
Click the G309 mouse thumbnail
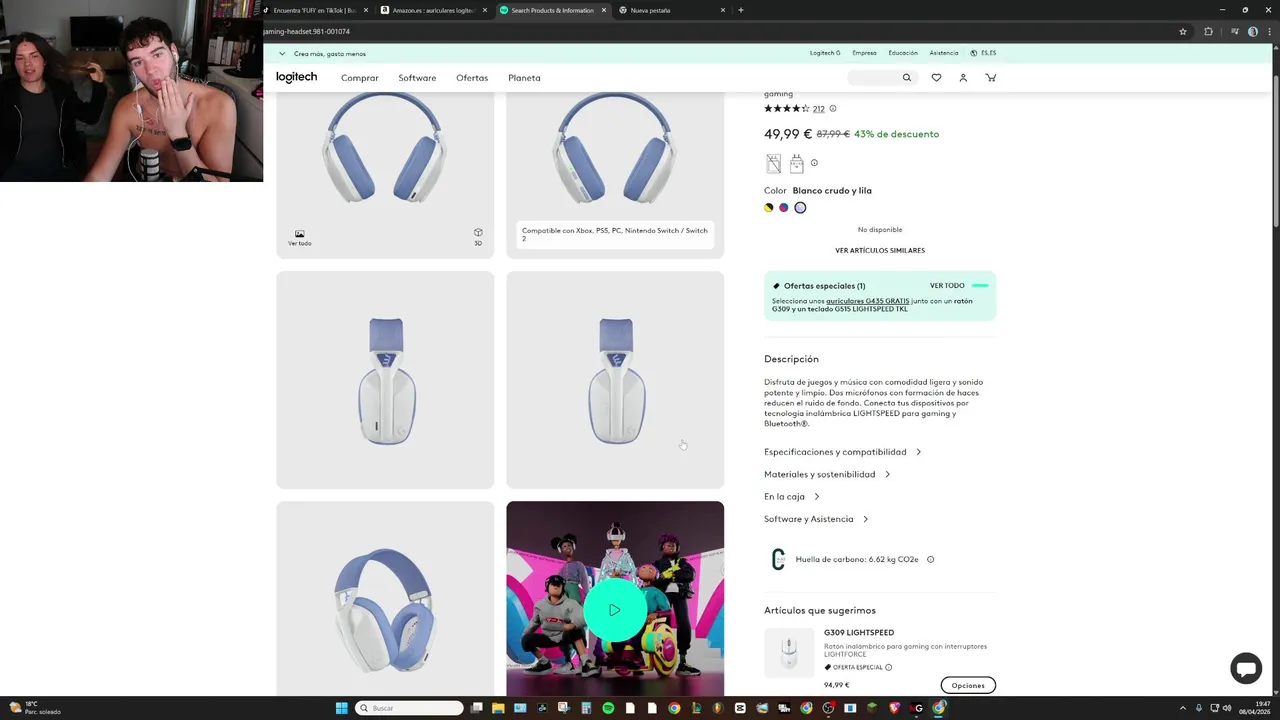(789, 653)
